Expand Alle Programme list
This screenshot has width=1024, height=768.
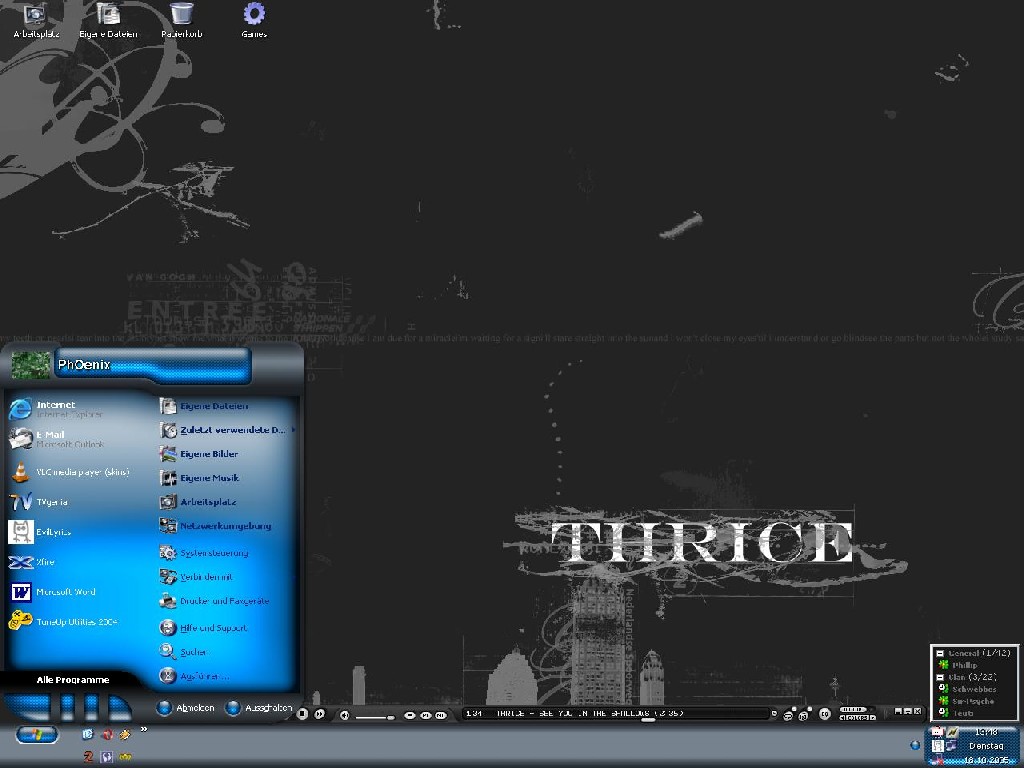point(72,680)
